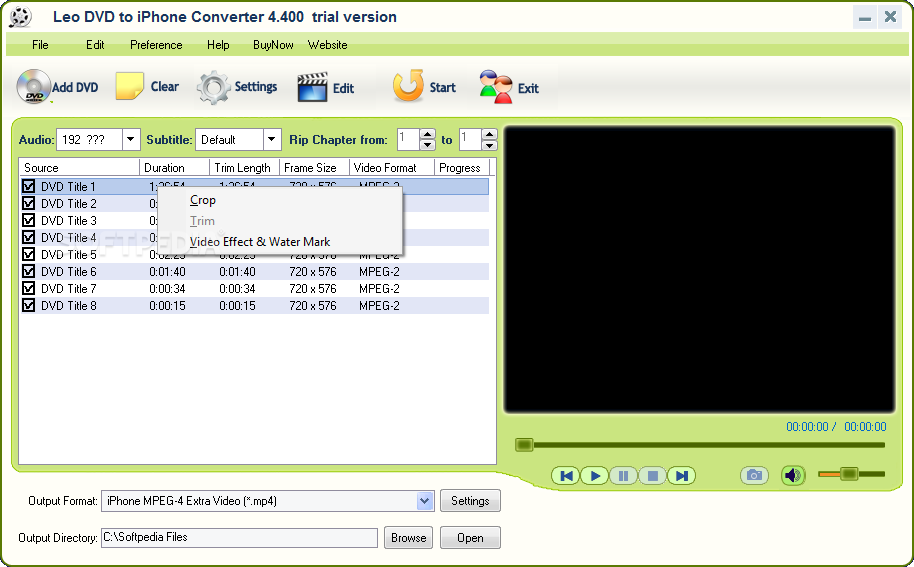Click the 0:00:34 duration of Title 7
This screenshot has width=914, height=567.
(x=167, y=288)
